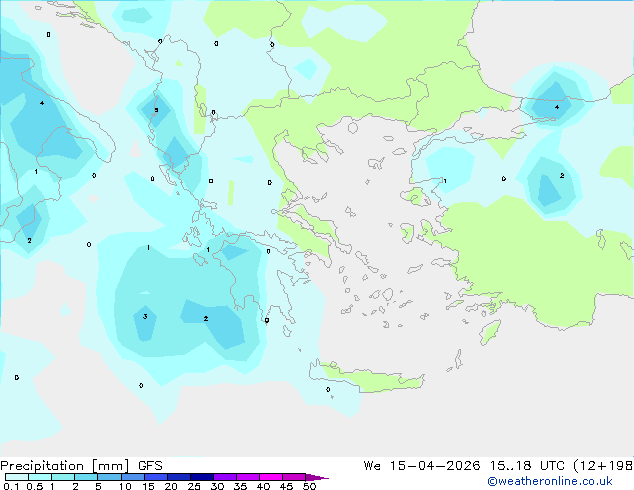Click the 35–40 mm violet legend swatch
The width and height of the screenshot is (634, 490).
tap(248, 477)
